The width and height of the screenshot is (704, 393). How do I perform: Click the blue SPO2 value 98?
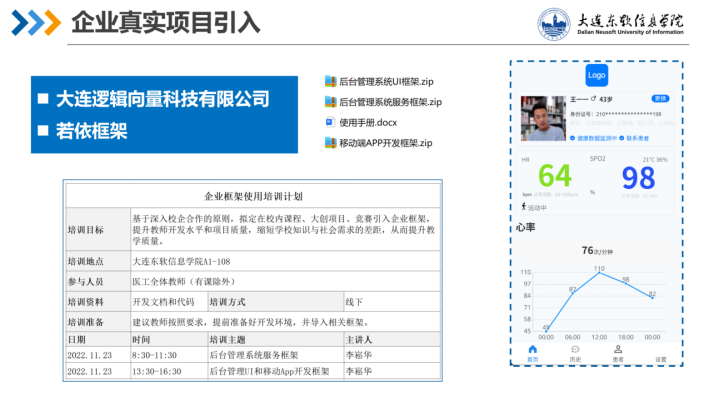tap(638, 178)
